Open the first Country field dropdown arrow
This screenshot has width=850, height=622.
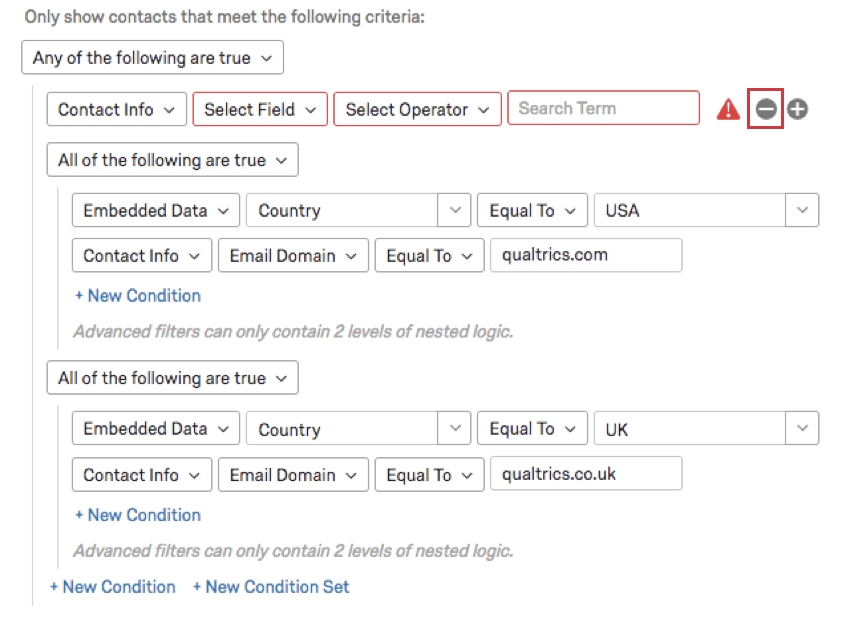454,211
